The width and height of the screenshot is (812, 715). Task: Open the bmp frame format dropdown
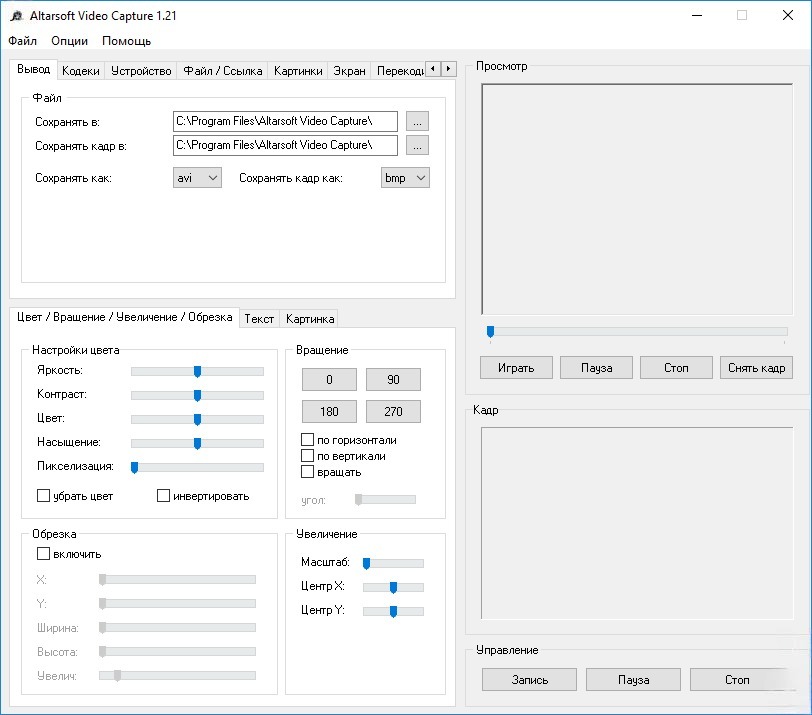[x=405, y=178]
